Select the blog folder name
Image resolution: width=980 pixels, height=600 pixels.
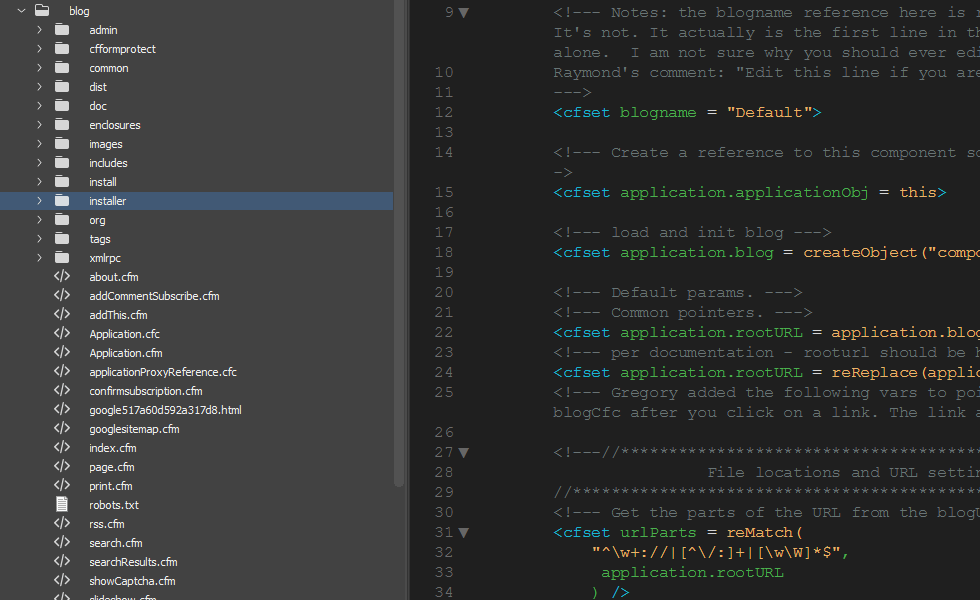tap(79, 11)
